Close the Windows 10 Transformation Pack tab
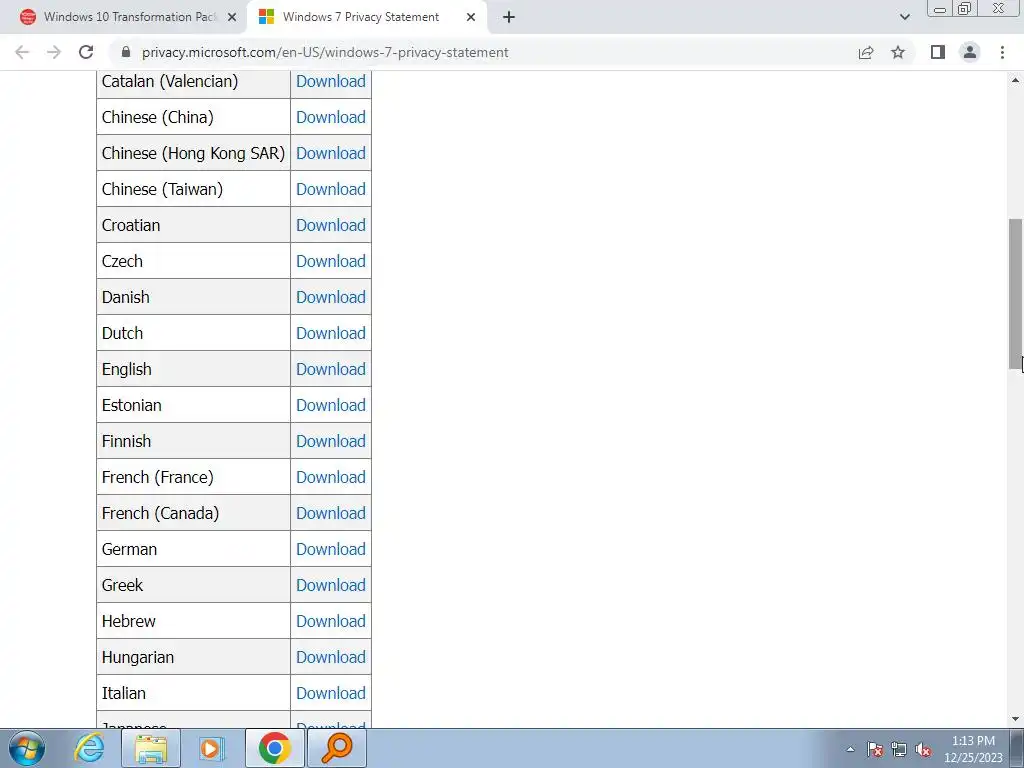The height and width of the screenshot is (768, 1024). click(x=232, y=17)
